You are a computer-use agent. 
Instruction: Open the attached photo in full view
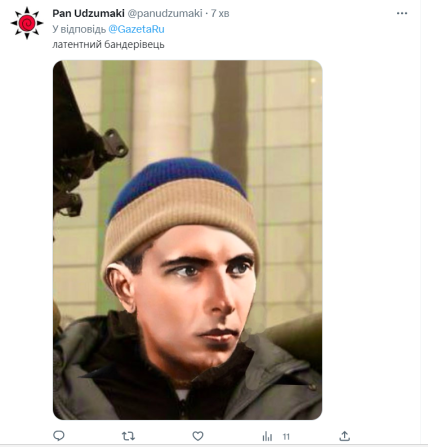click(x=187, y=240)
